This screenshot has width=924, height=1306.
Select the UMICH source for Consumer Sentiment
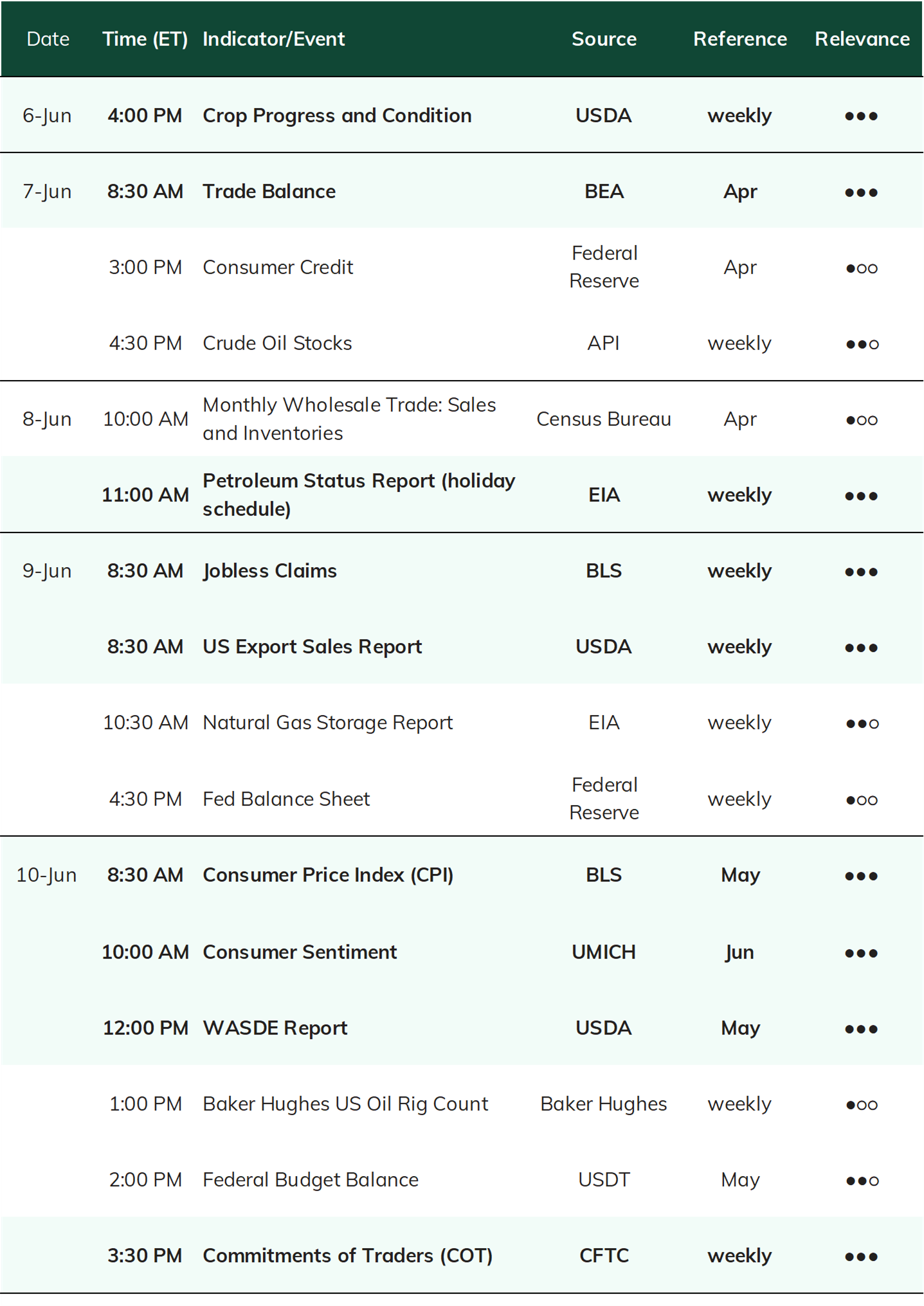[x=604, y=952]
